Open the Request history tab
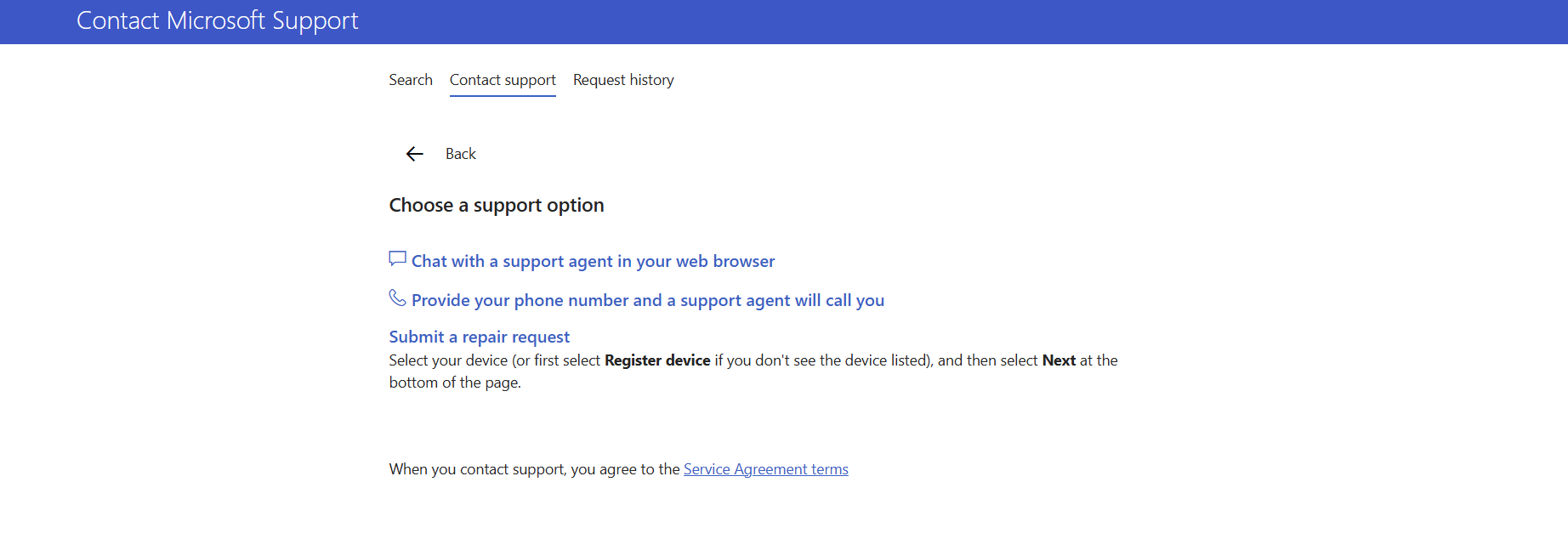The image size is (1568, 533). (x=623, y=80)
